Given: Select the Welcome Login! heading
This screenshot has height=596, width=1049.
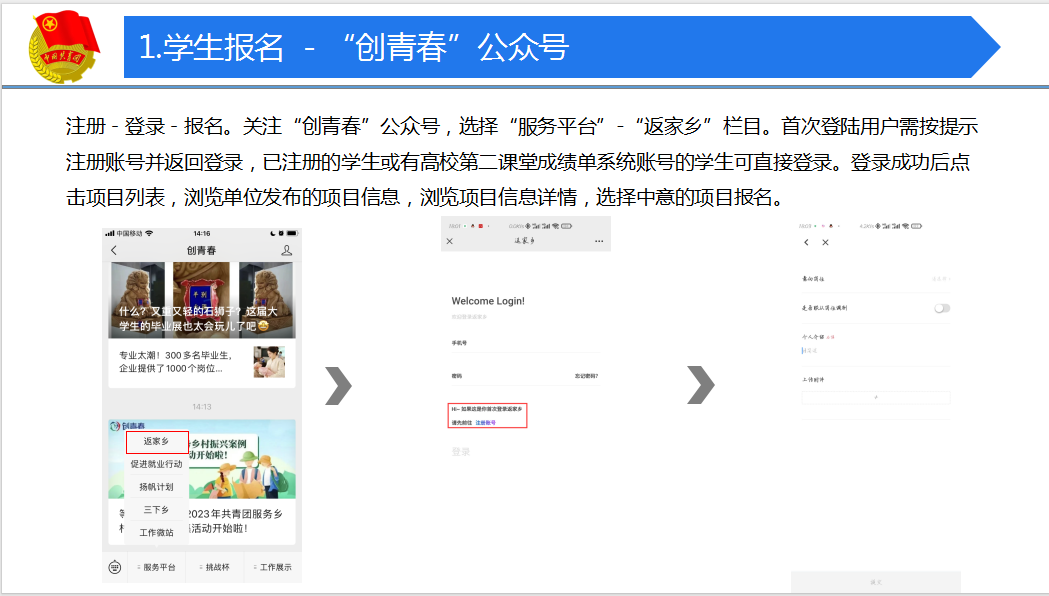Looking at the screenshot, I should (488, 301).
